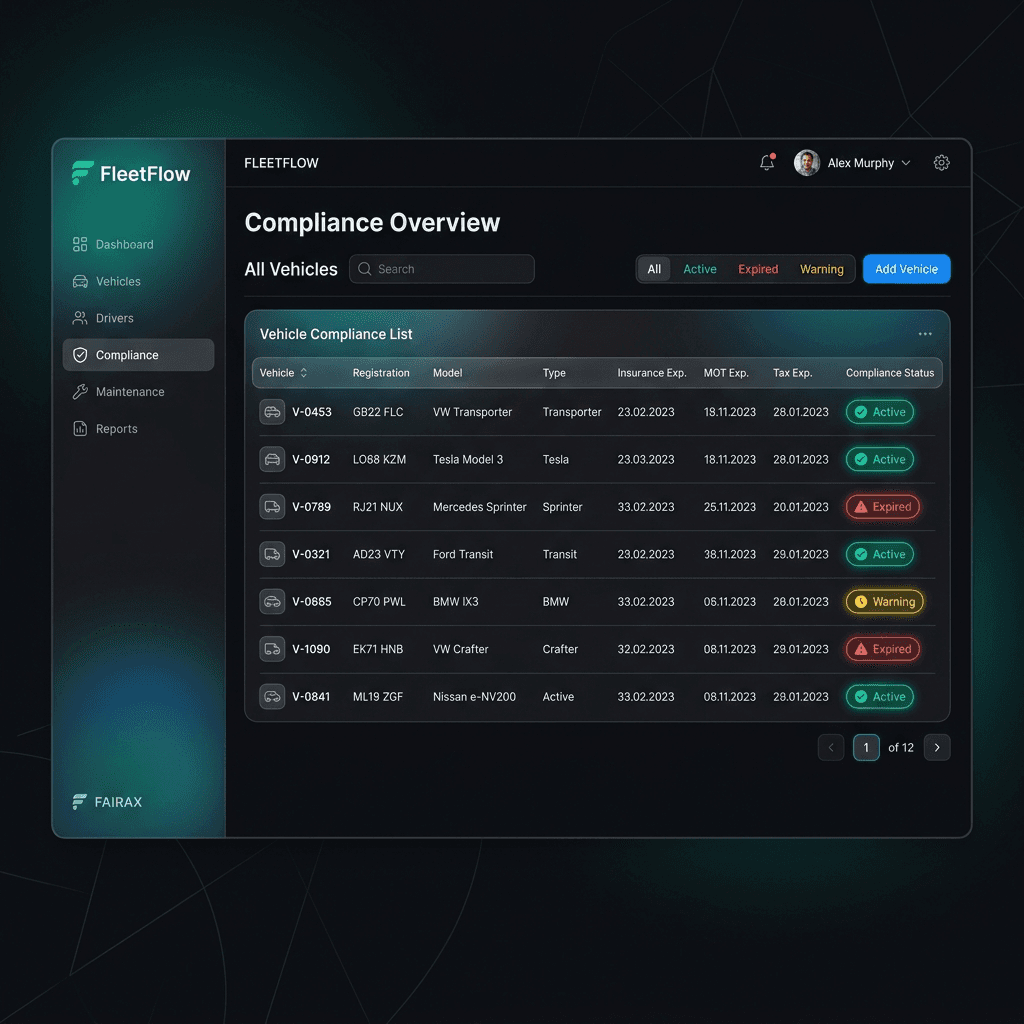Screen dimensions: 1024x1024
Task: Click the Active status badge for V-0321
Action: coord(880,554)
